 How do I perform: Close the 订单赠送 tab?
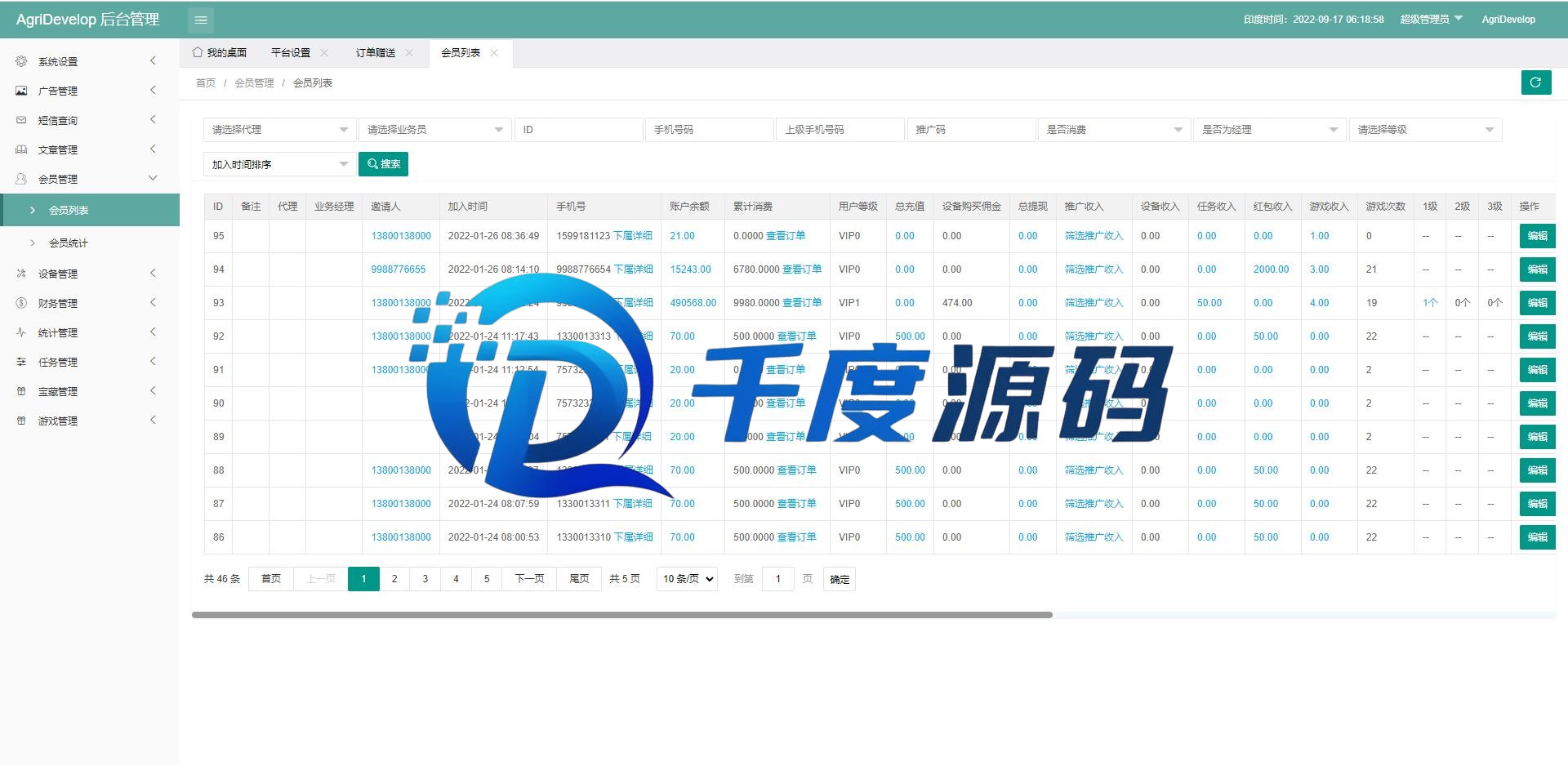[x=409, y=52]
